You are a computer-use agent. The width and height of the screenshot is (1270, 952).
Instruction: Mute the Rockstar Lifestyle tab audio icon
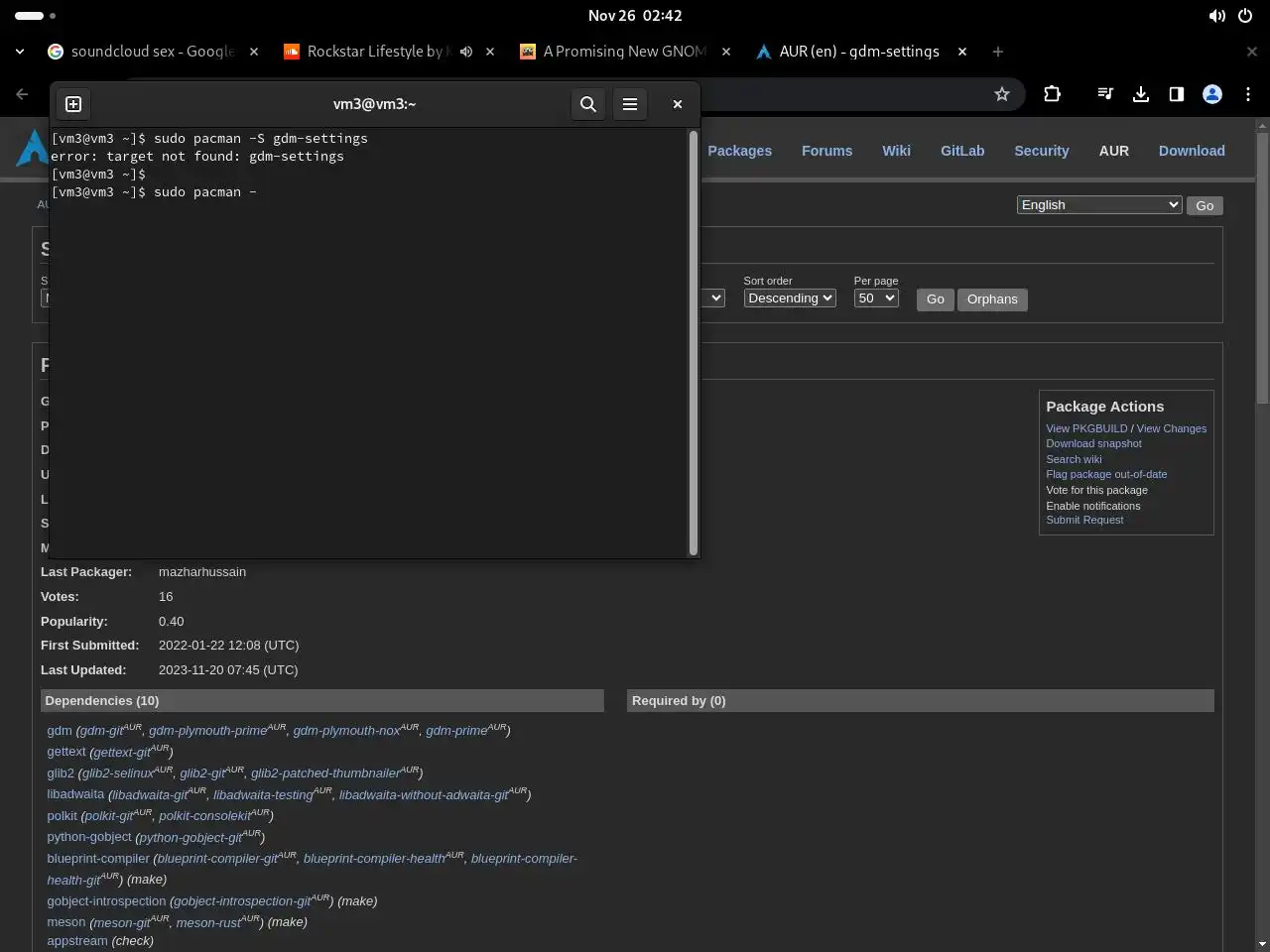click(x=466, y=52)
